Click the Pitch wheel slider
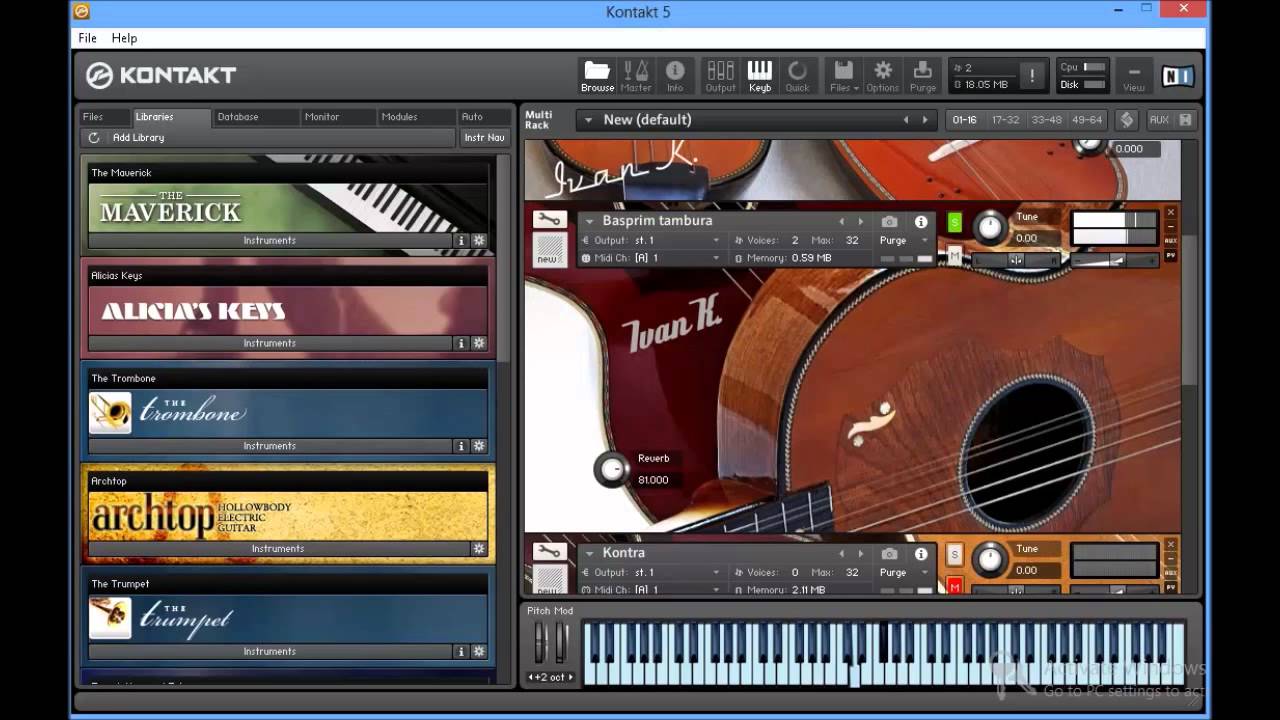The height and width of the screenshot is (720, 1280). click(x=541, y=642)
